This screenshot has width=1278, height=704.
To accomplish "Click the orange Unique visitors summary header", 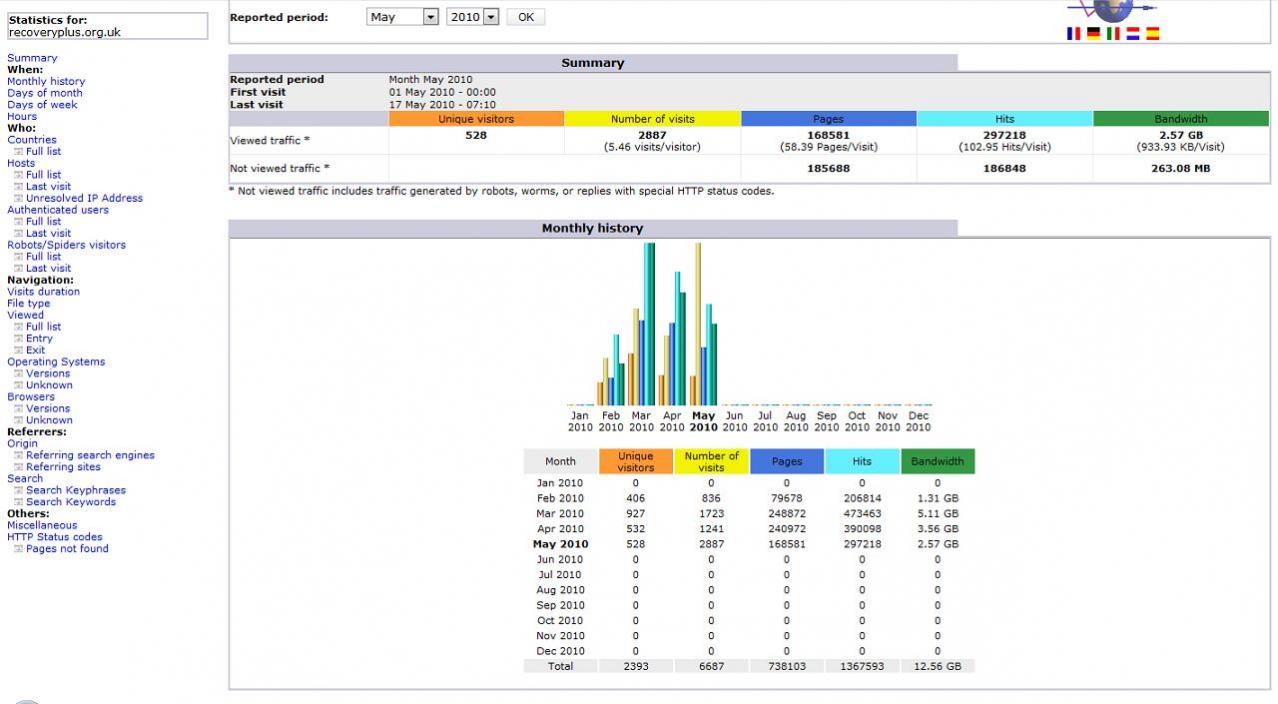I will tap(476, 119).
